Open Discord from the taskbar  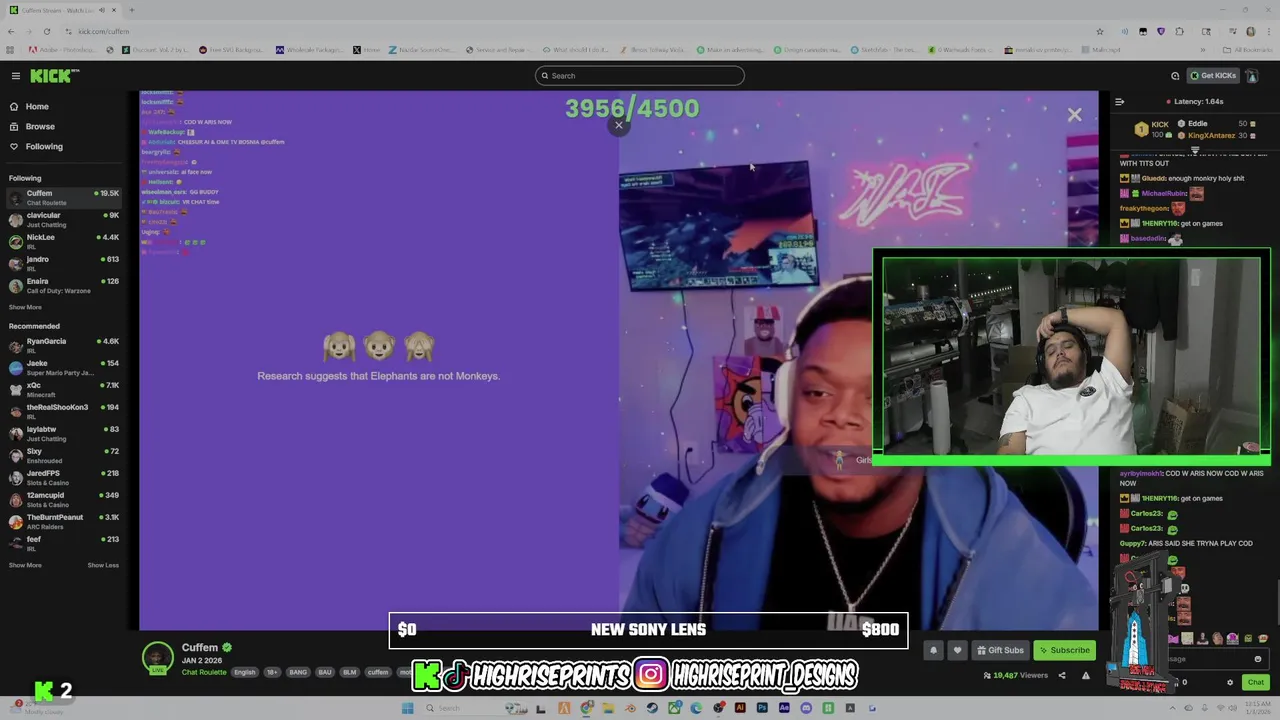pyautogui.click(x=806, y=708)
